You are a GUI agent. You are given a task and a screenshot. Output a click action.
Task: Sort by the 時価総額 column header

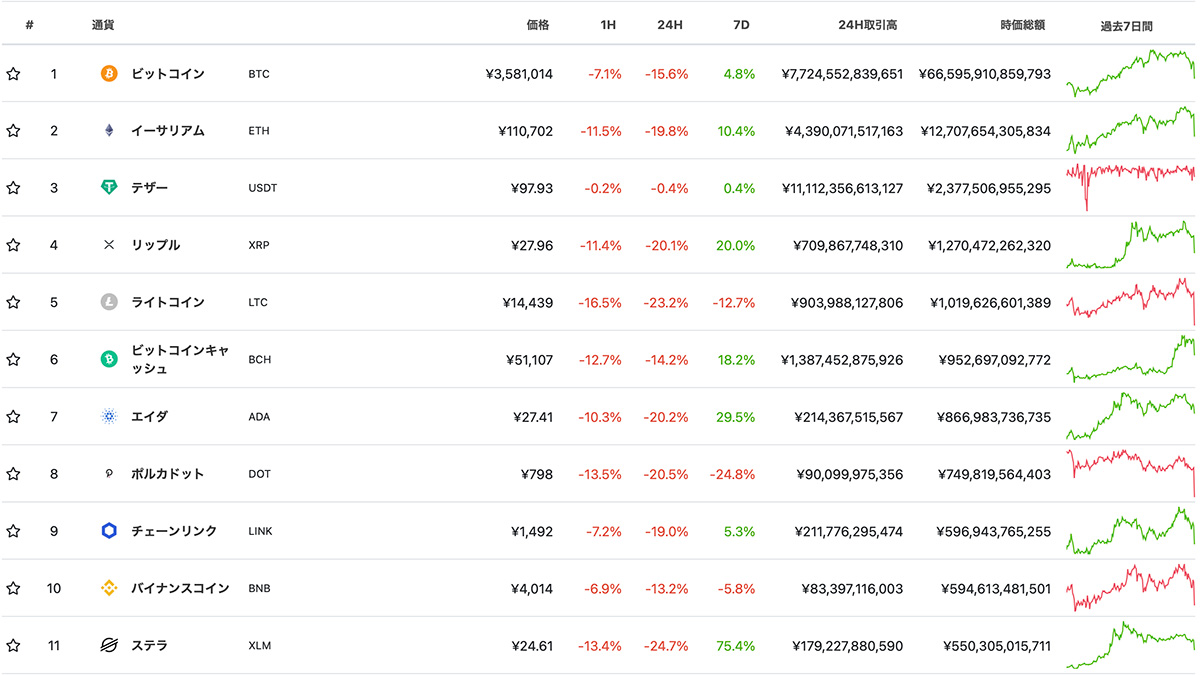tap(1022, 25)
